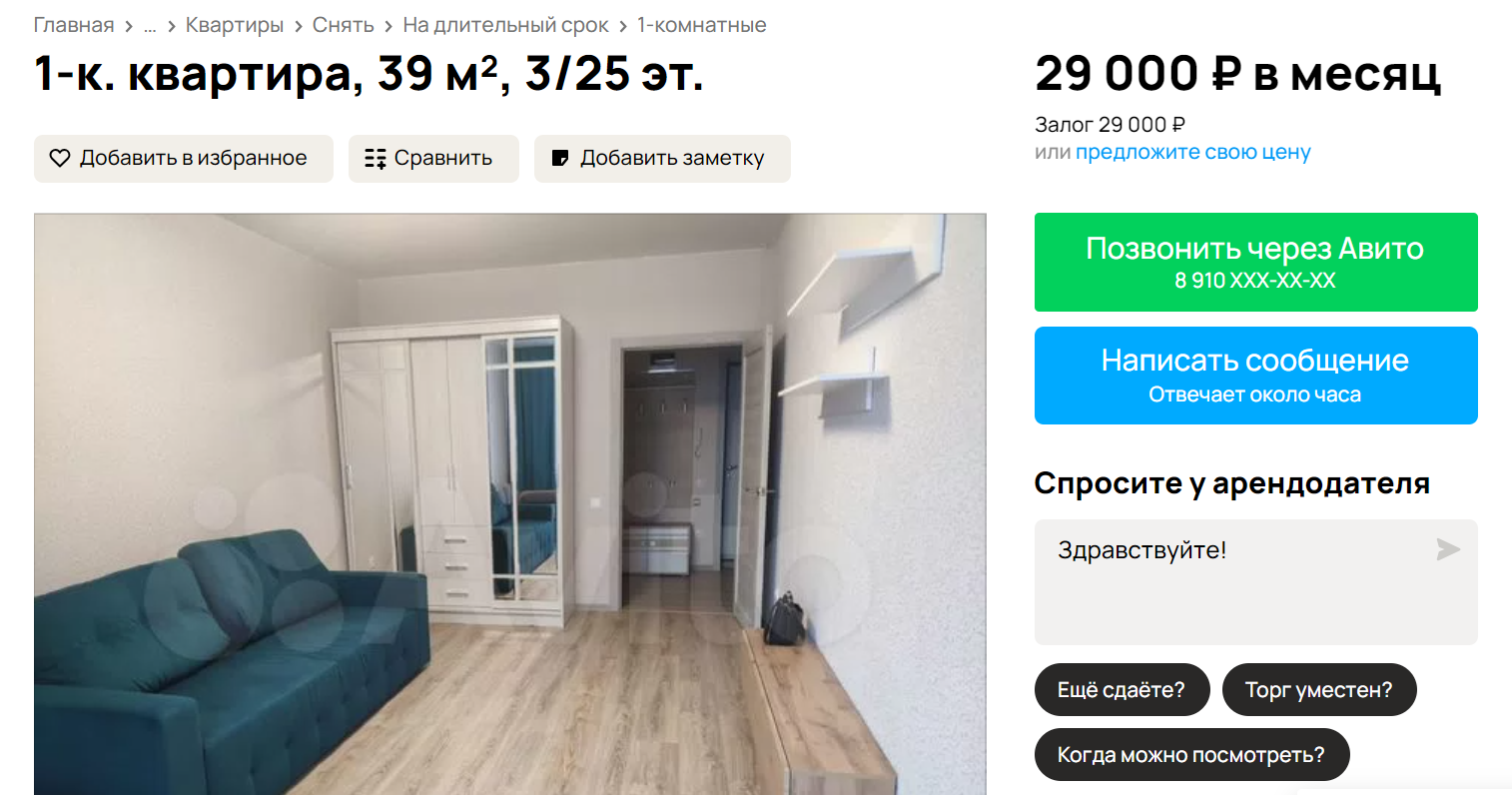Click the note icon beside Добавить заметку
1512x795 pixels.
pyautogui.click(x=560, y=158)
